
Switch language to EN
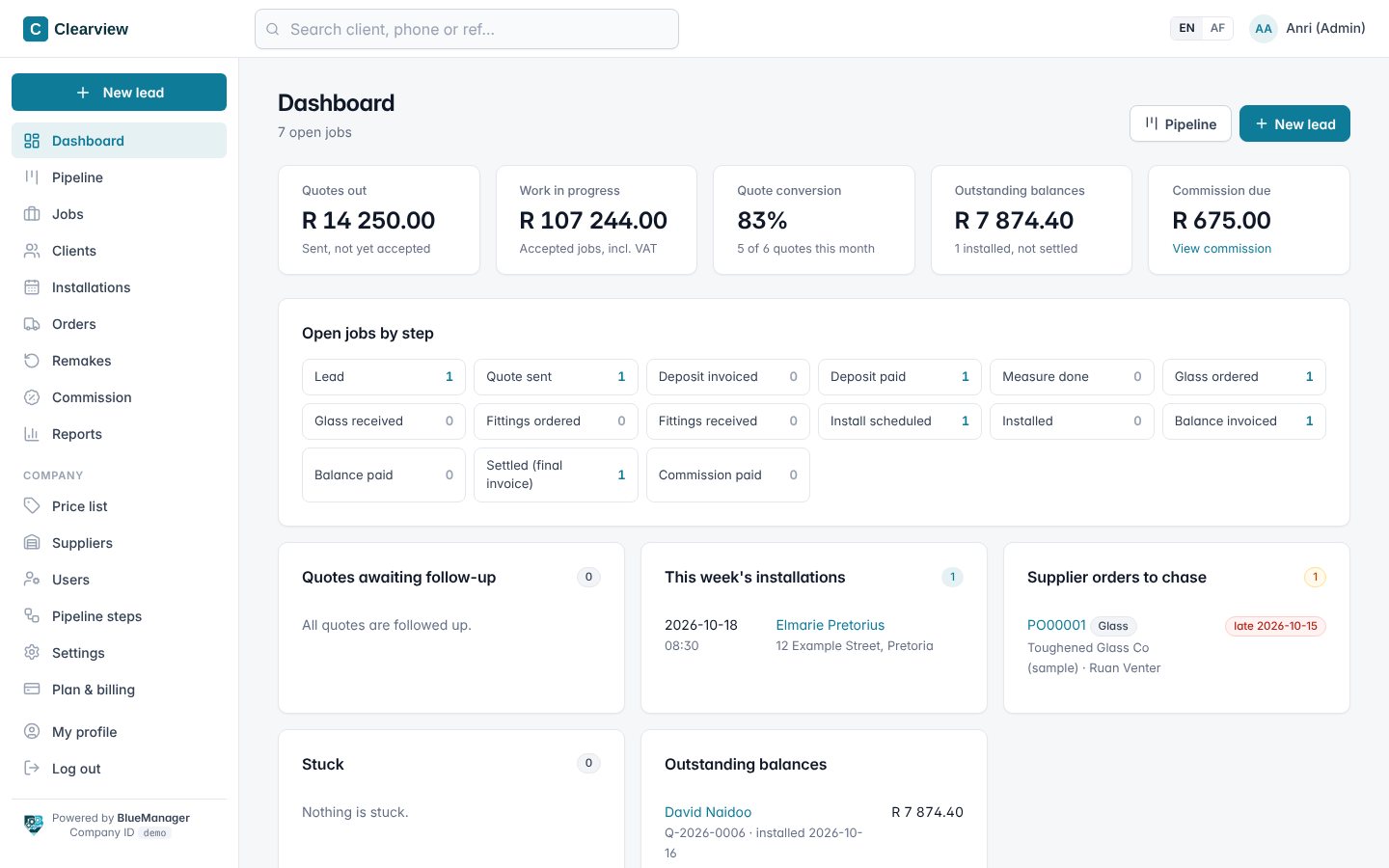click(1187, 28)
